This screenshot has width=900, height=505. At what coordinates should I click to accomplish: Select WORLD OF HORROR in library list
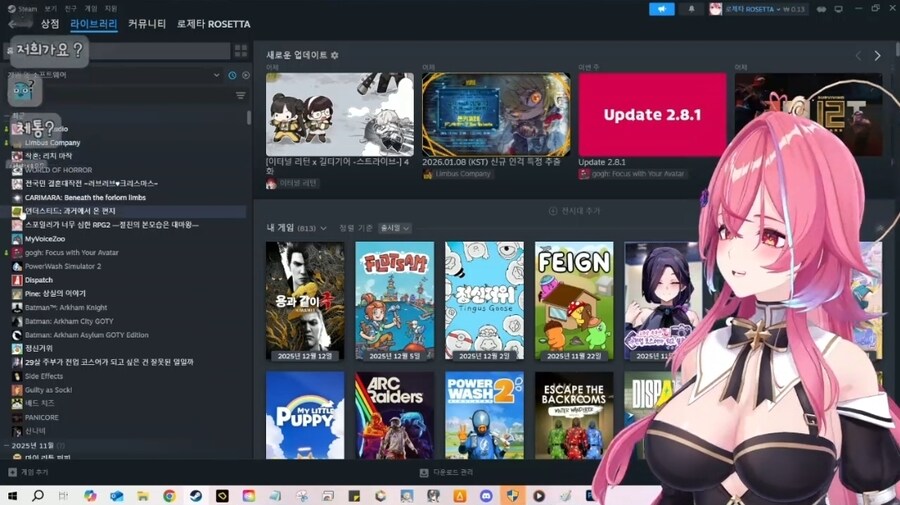point(59,170)
